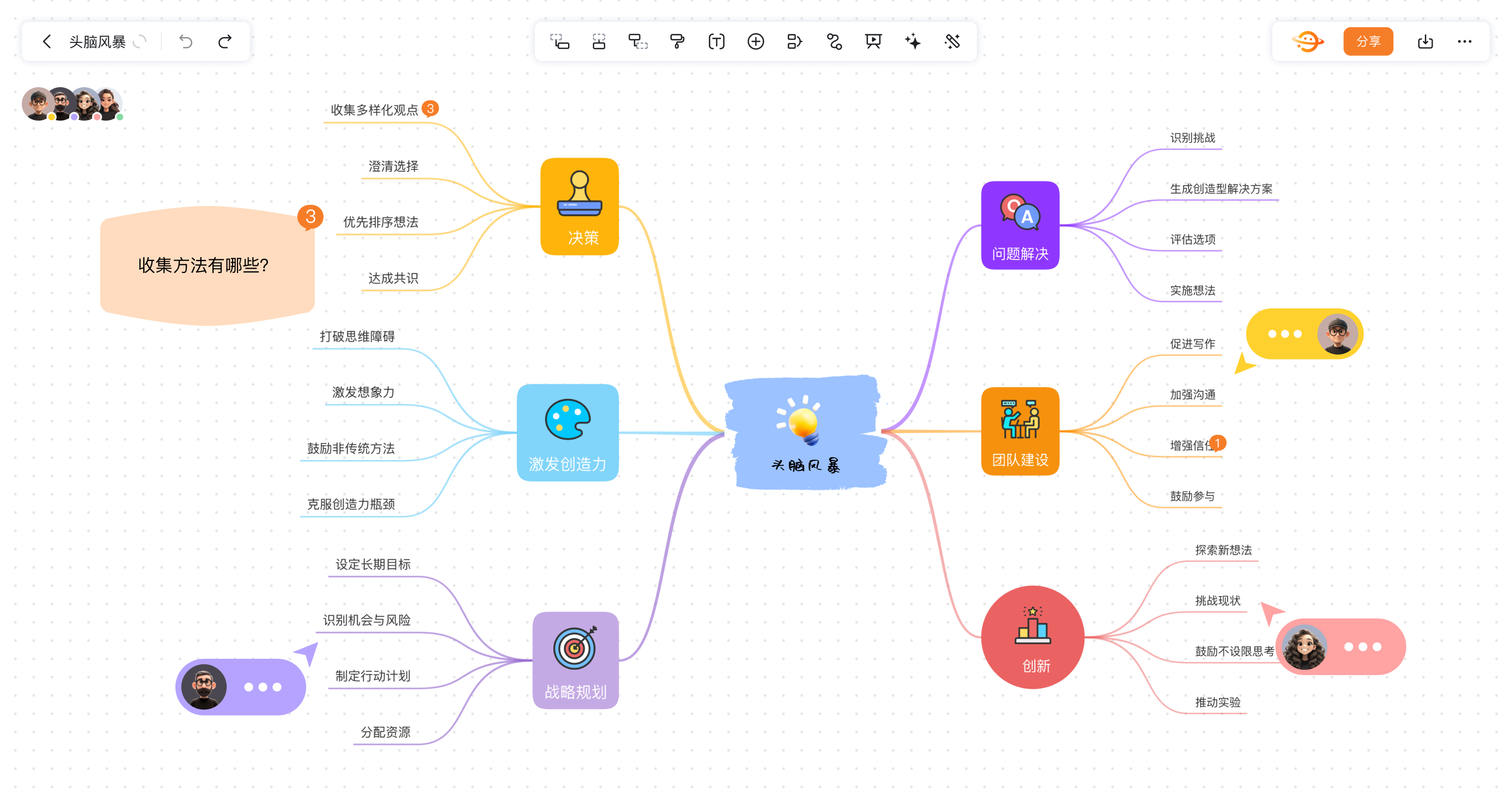Viewport: 1512px width, 801px height.
Task: Click first collaborator avatar with cap
Action: point(38,104)
